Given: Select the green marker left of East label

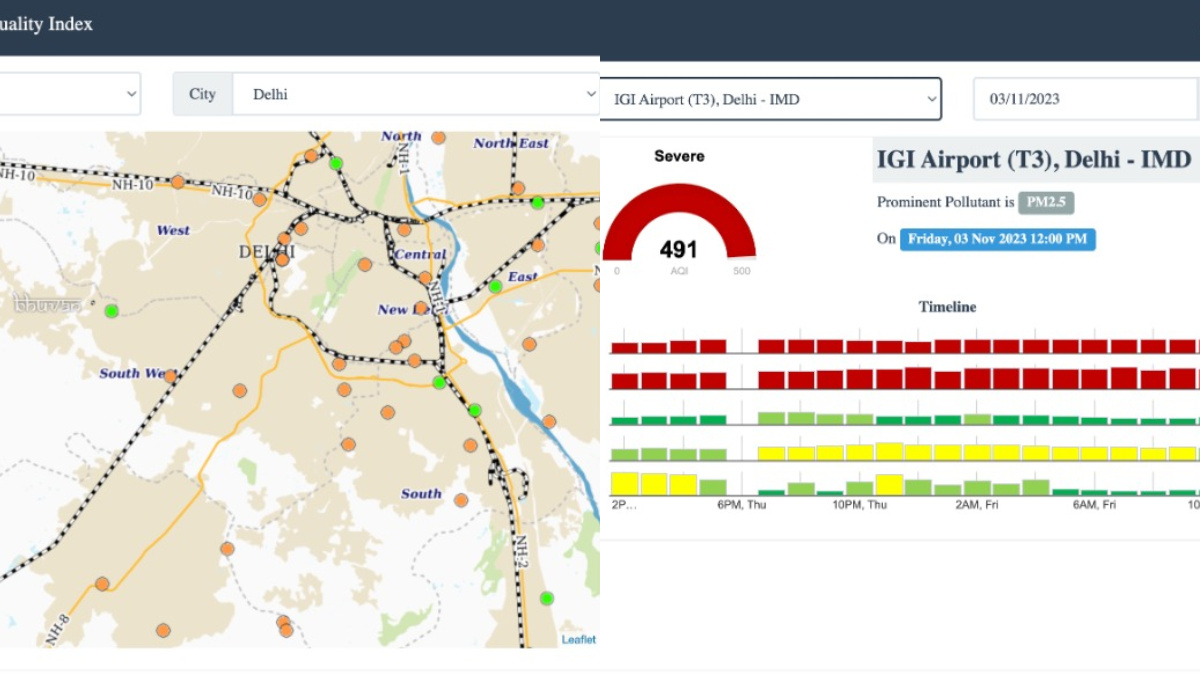Looking at the screenshot, I should pos(495,286).
